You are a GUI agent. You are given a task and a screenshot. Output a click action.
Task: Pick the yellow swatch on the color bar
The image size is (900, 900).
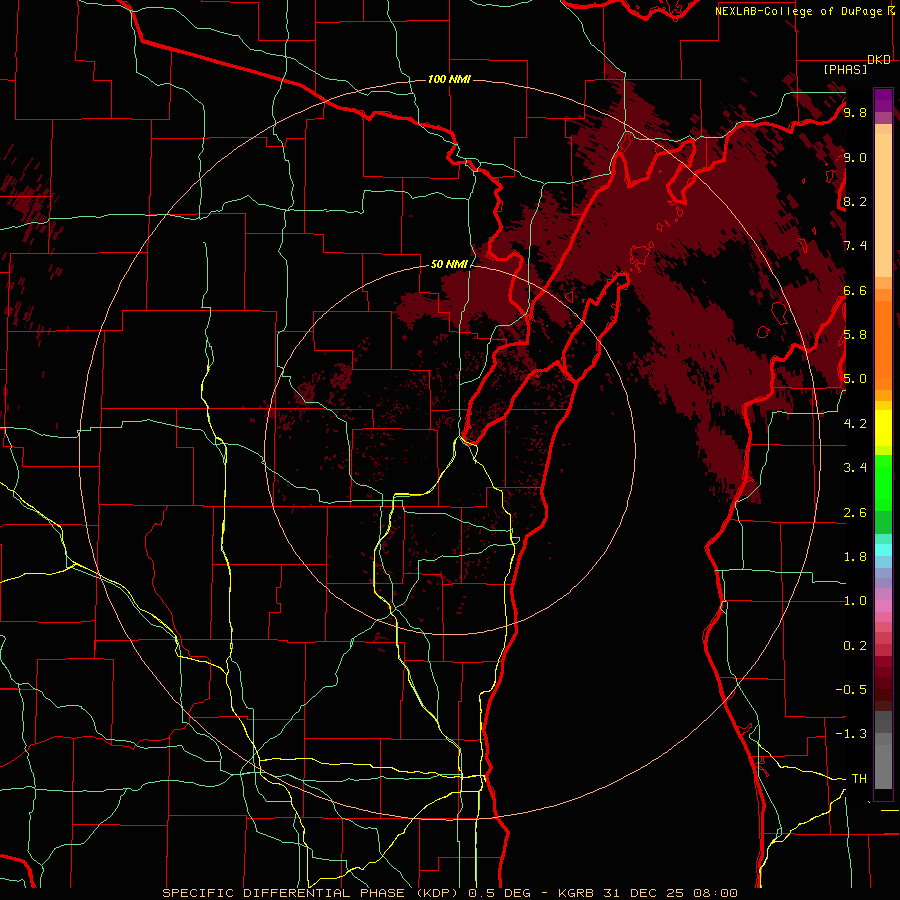(x=883, y=428)
